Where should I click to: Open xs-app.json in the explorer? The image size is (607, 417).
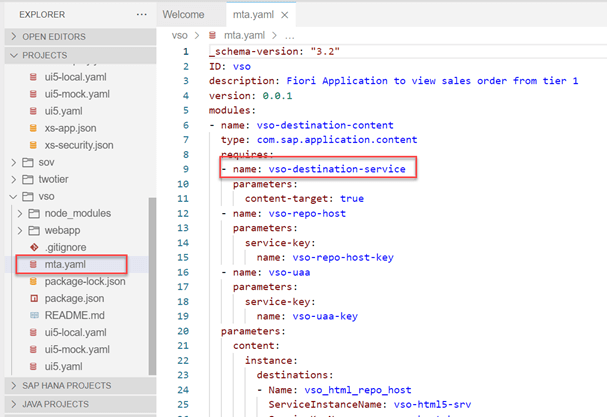tap(70, 128)
